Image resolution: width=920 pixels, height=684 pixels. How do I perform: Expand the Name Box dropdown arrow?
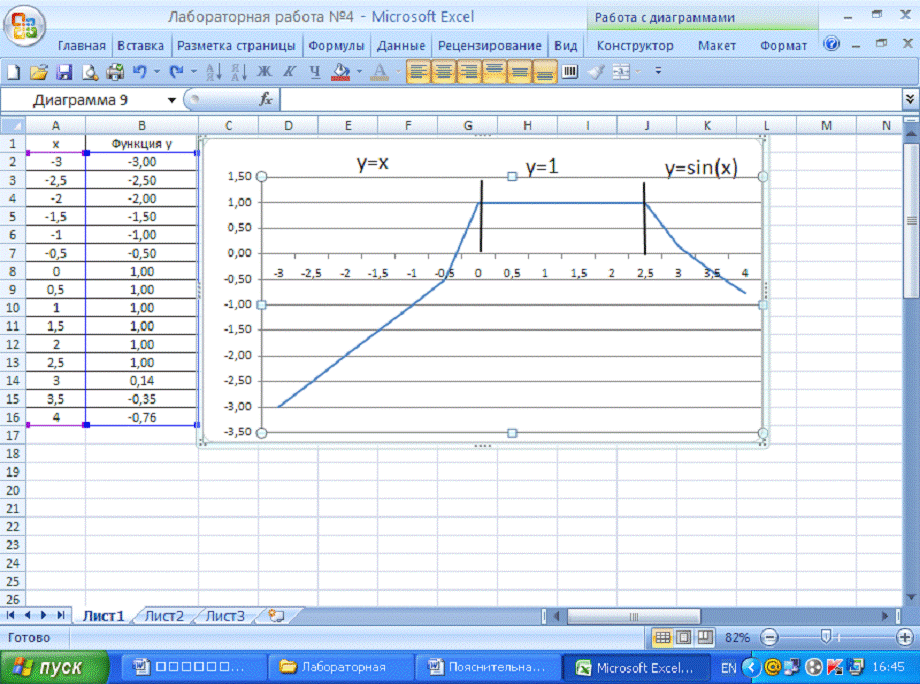(171, 100)
